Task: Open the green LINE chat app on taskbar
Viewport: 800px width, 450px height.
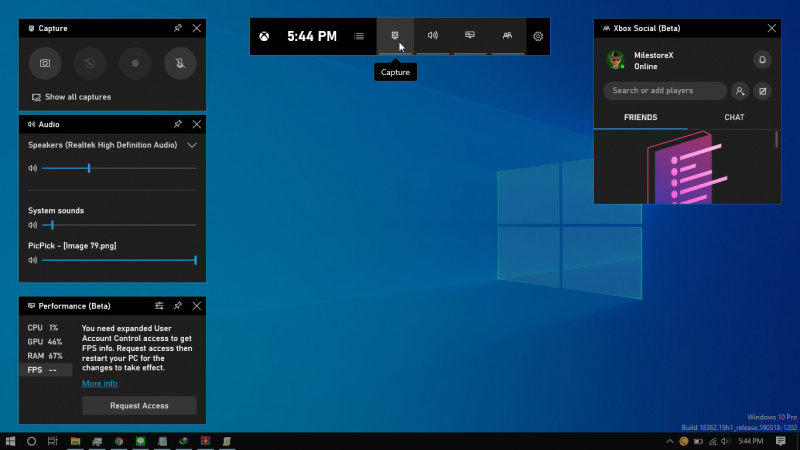Action: point(140,441)
